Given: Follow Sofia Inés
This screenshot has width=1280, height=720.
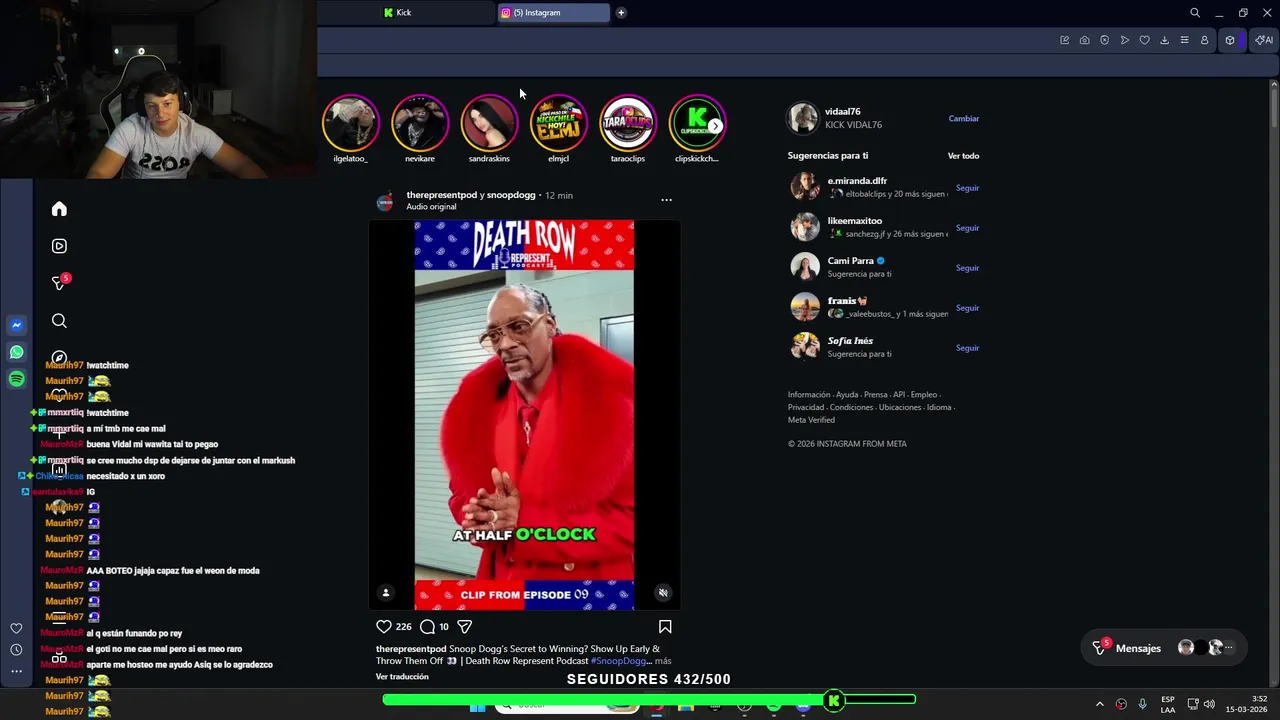Looking at the screenshot, I should click(x=967, y=348).
